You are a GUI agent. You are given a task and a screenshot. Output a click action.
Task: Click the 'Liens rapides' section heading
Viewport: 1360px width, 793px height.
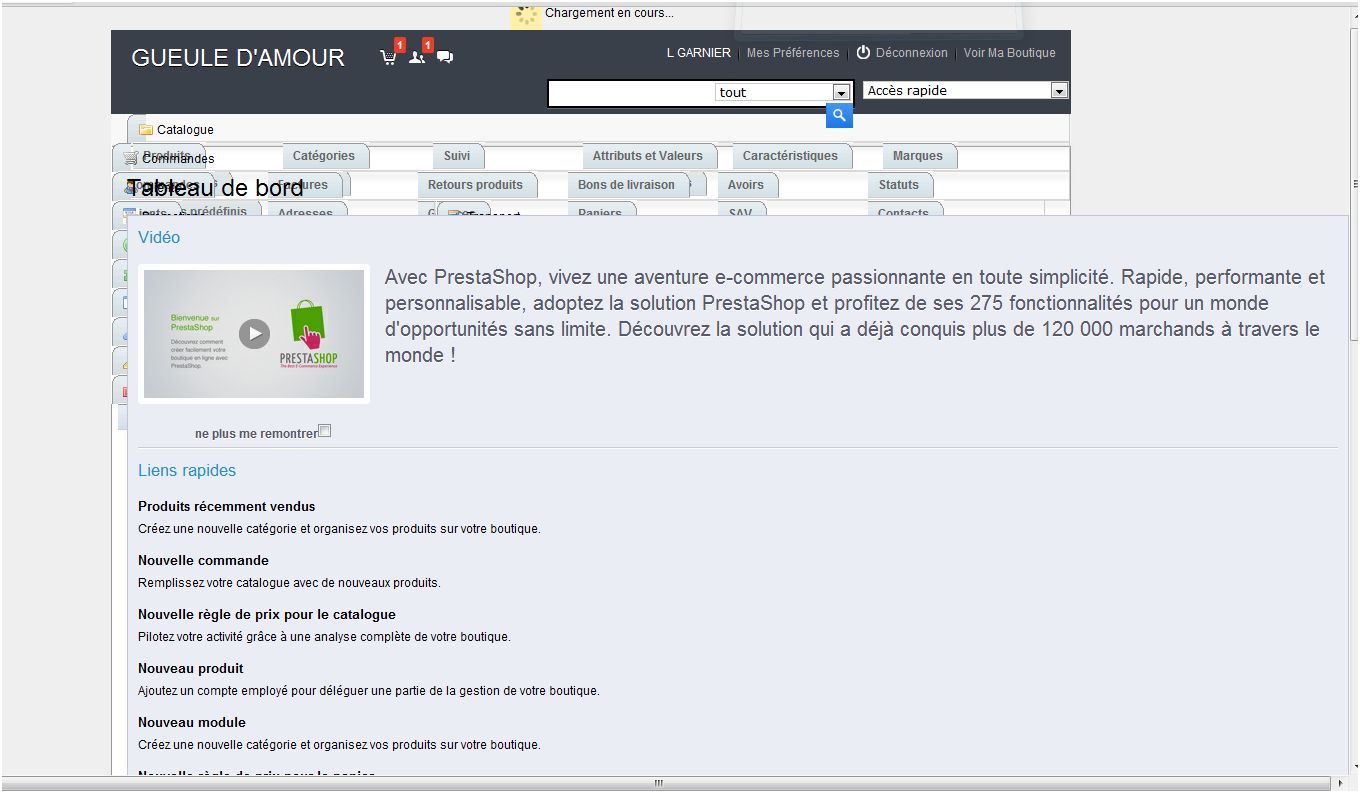[187, 471]
